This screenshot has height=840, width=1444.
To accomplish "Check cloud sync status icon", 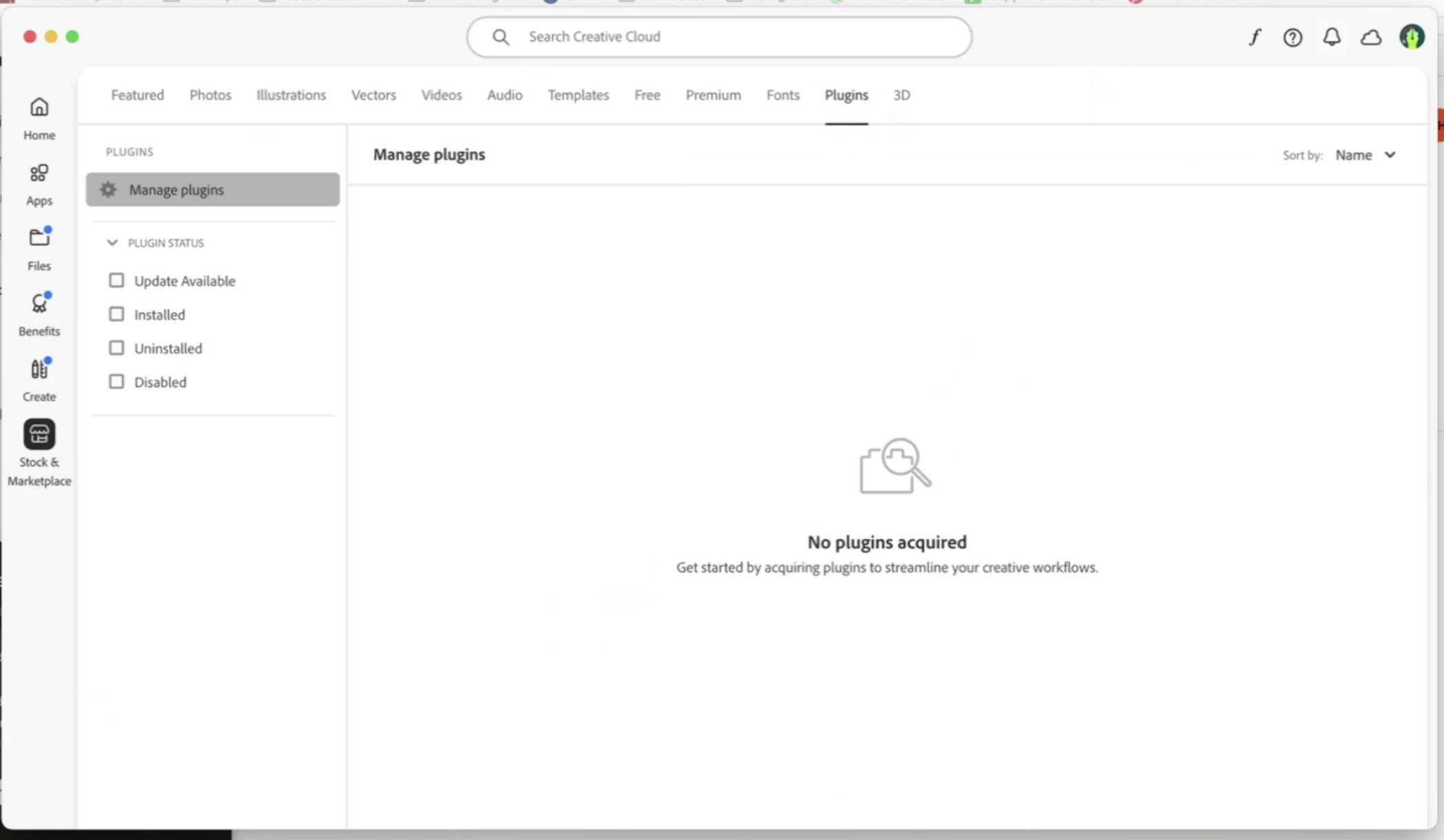I will (1371, 37).
